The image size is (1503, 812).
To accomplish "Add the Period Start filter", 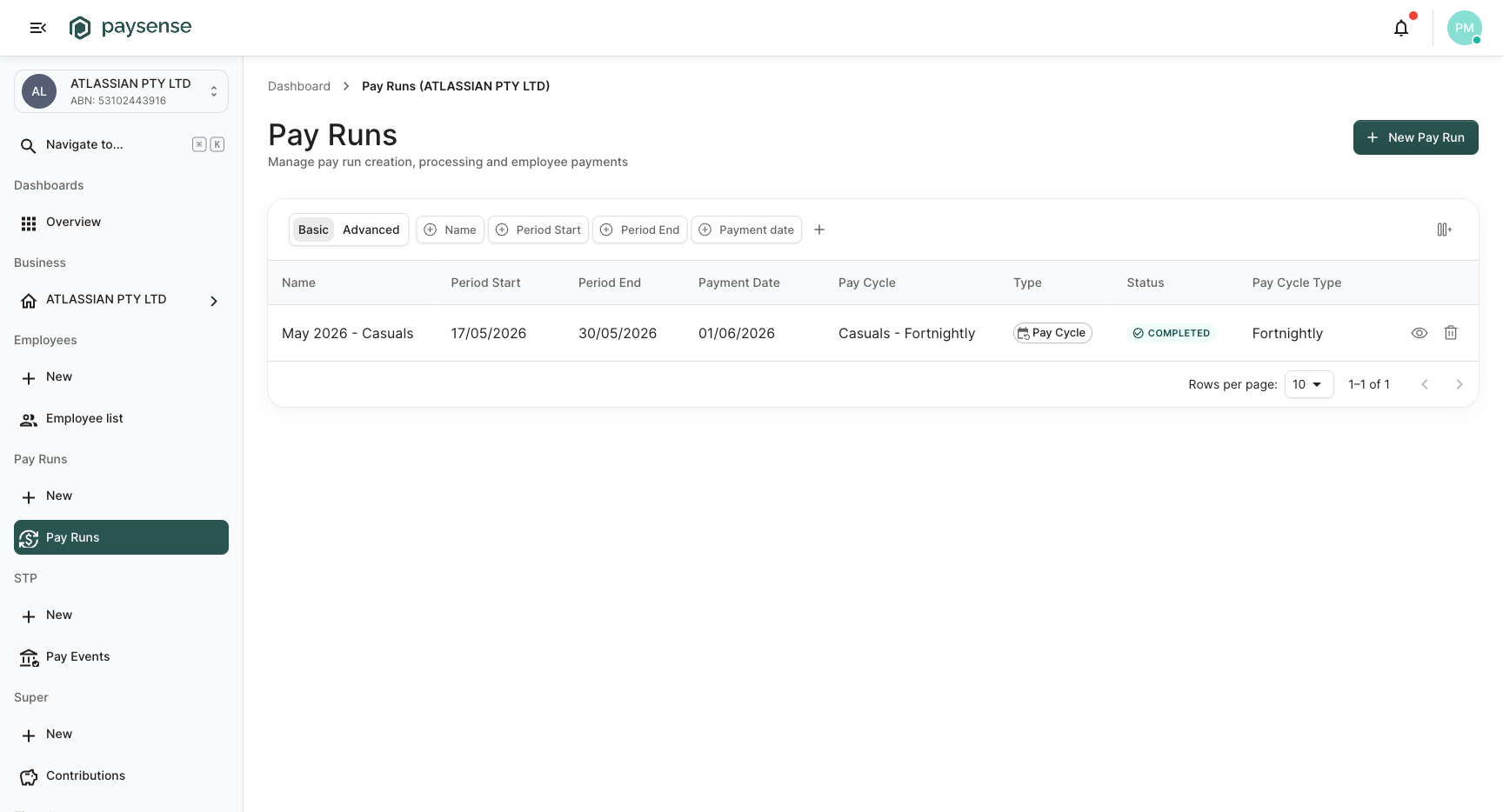I will [x=538, y=230].
